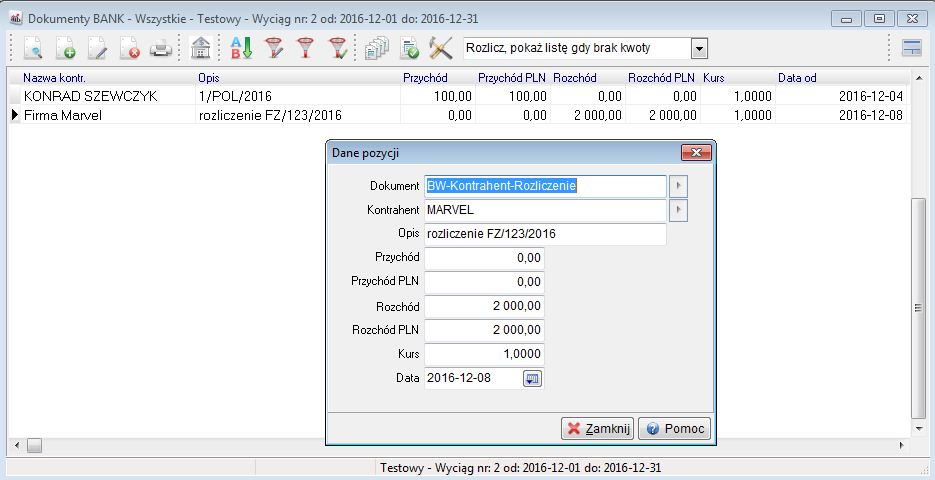Click the application icon in the title bar

pos(16,18)
